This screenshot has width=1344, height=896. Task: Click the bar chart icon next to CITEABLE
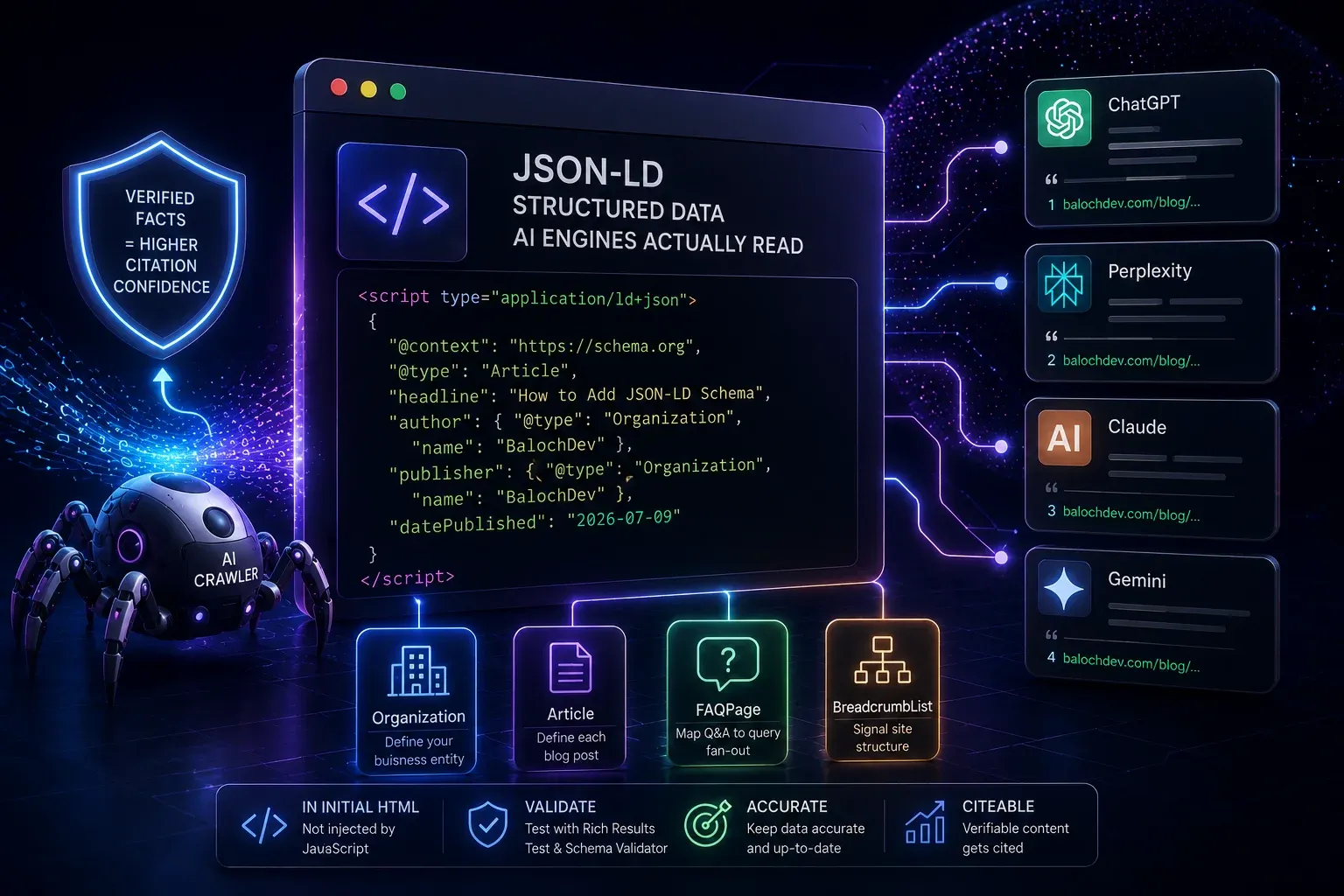coord(925,822)
